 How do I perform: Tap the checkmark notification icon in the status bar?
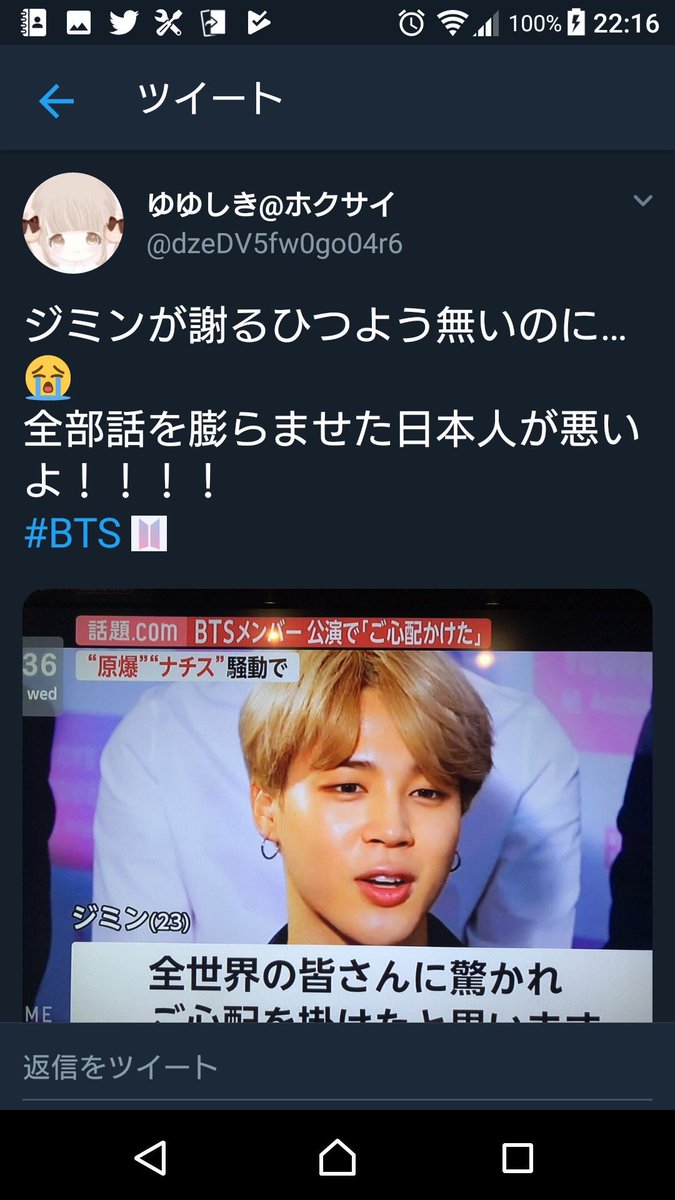click(259, 23)
